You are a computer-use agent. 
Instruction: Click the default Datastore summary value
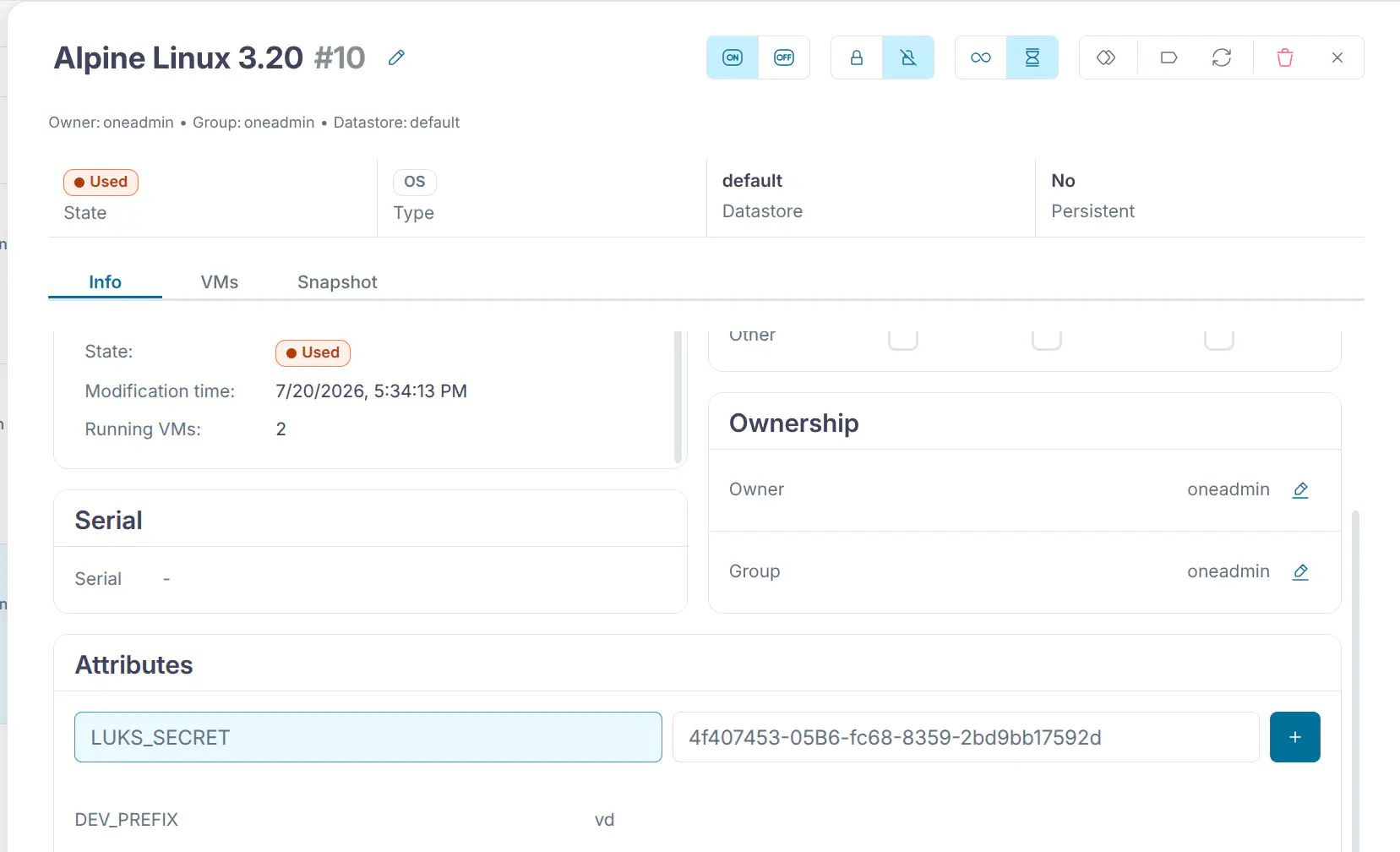click(x=752, y=181)
